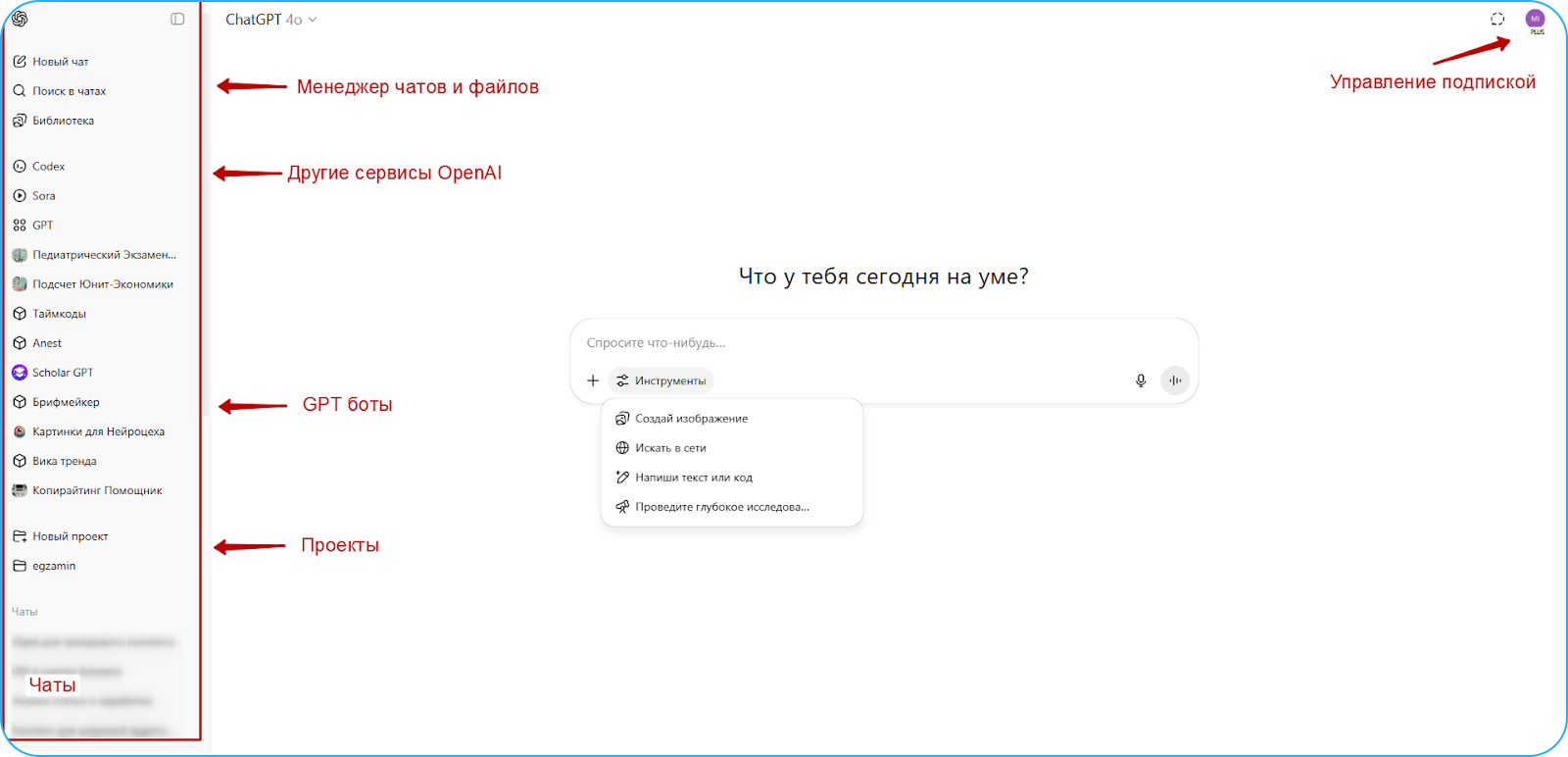Viewport: 1568px width, 757px height.
Task: Click the microphone dictation icon
Action: tap(1141, 380)
